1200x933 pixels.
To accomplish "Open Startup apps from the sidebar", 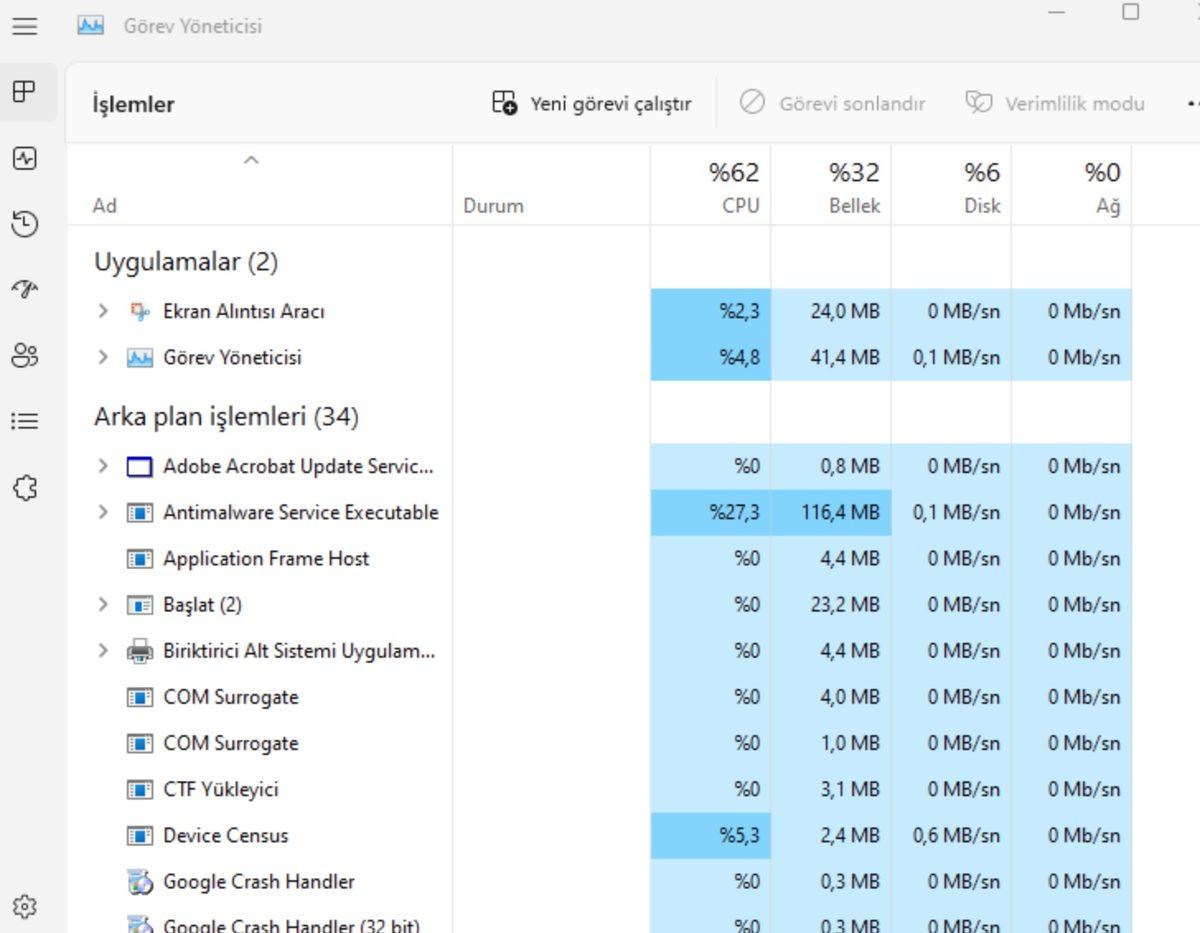I will pos(24,289).
